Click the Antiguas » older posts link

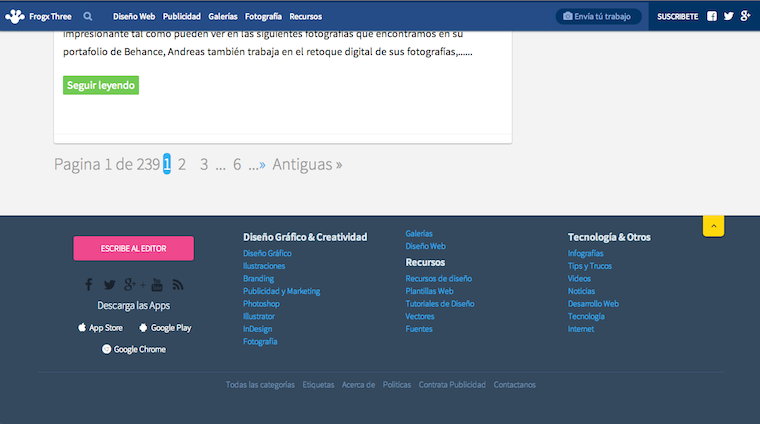[307, 164]
